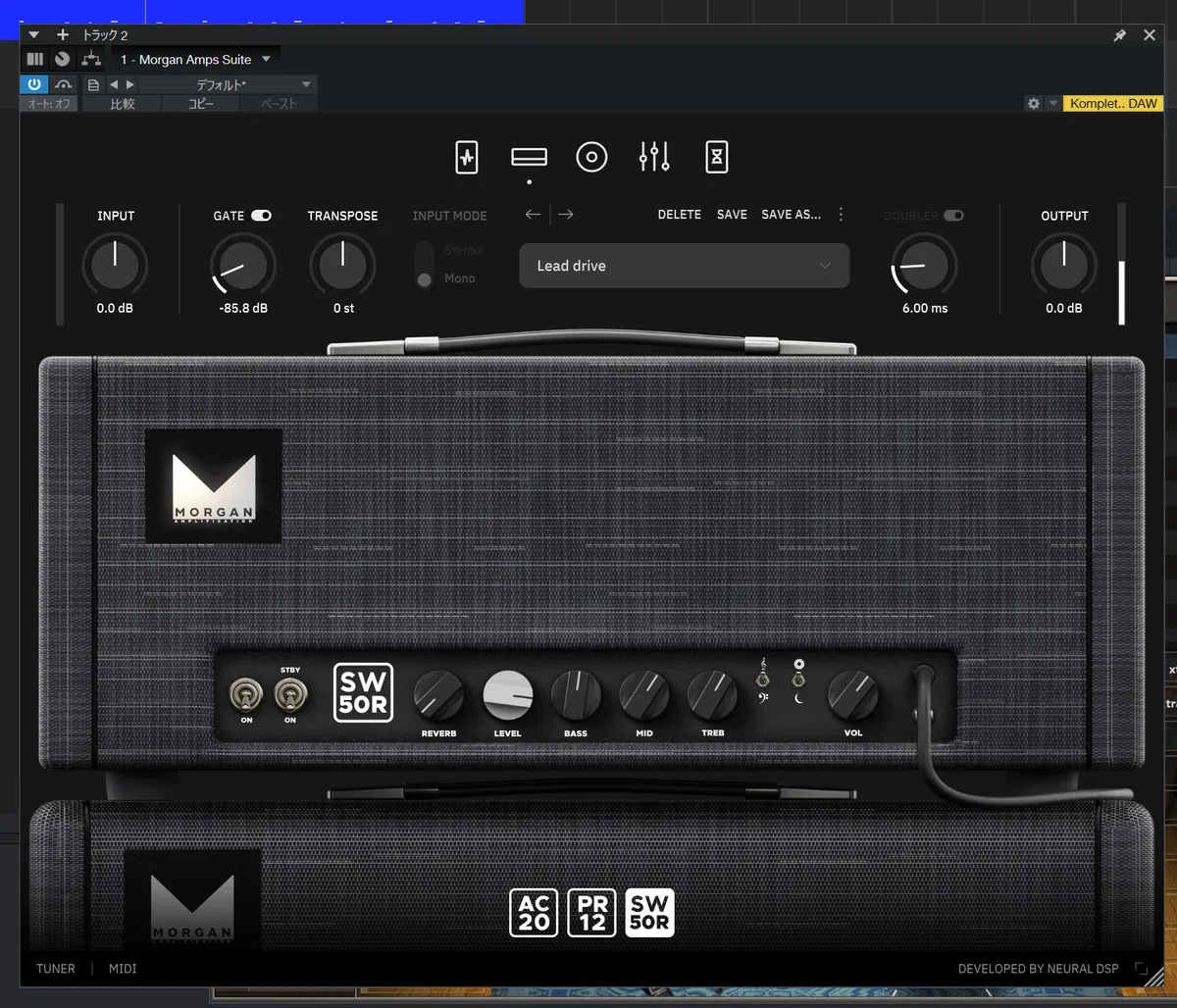The width and height of the screenshot is (1177, 1008).
Task: Click the -85.8 dB gate value
Action: tap(243, 308)
